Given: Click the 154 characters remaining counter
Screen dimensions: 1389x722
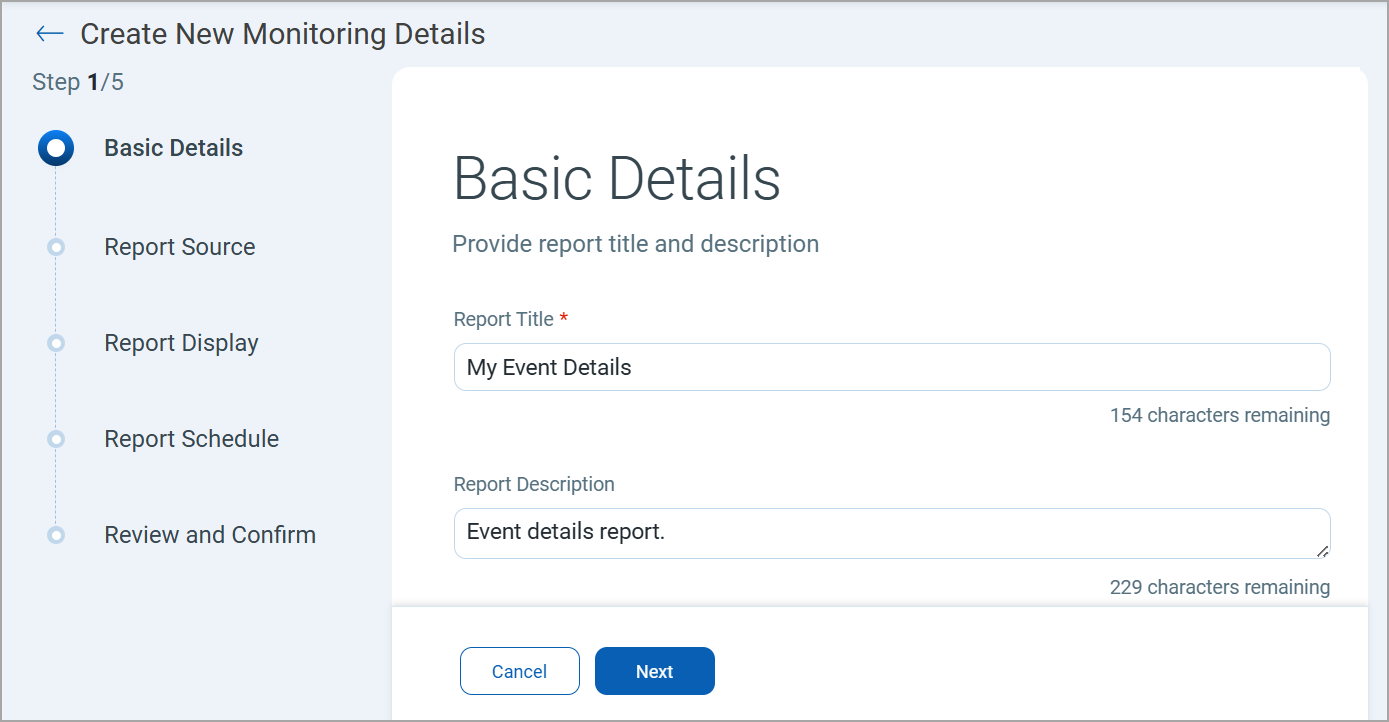Looking at the screenshot, I should coord(1219,415).
